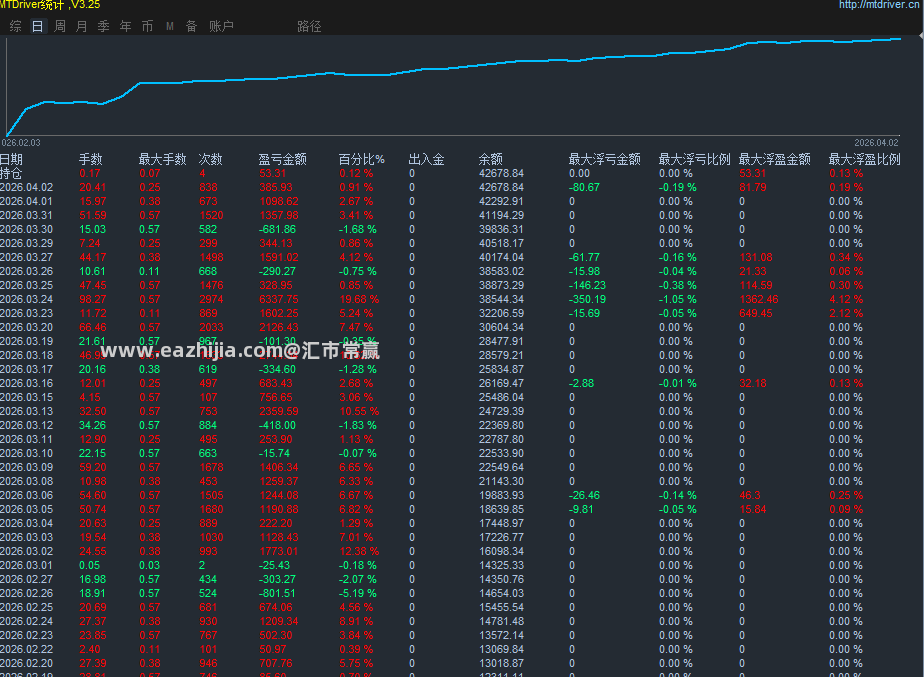Click profit value 2359.59

279,411
